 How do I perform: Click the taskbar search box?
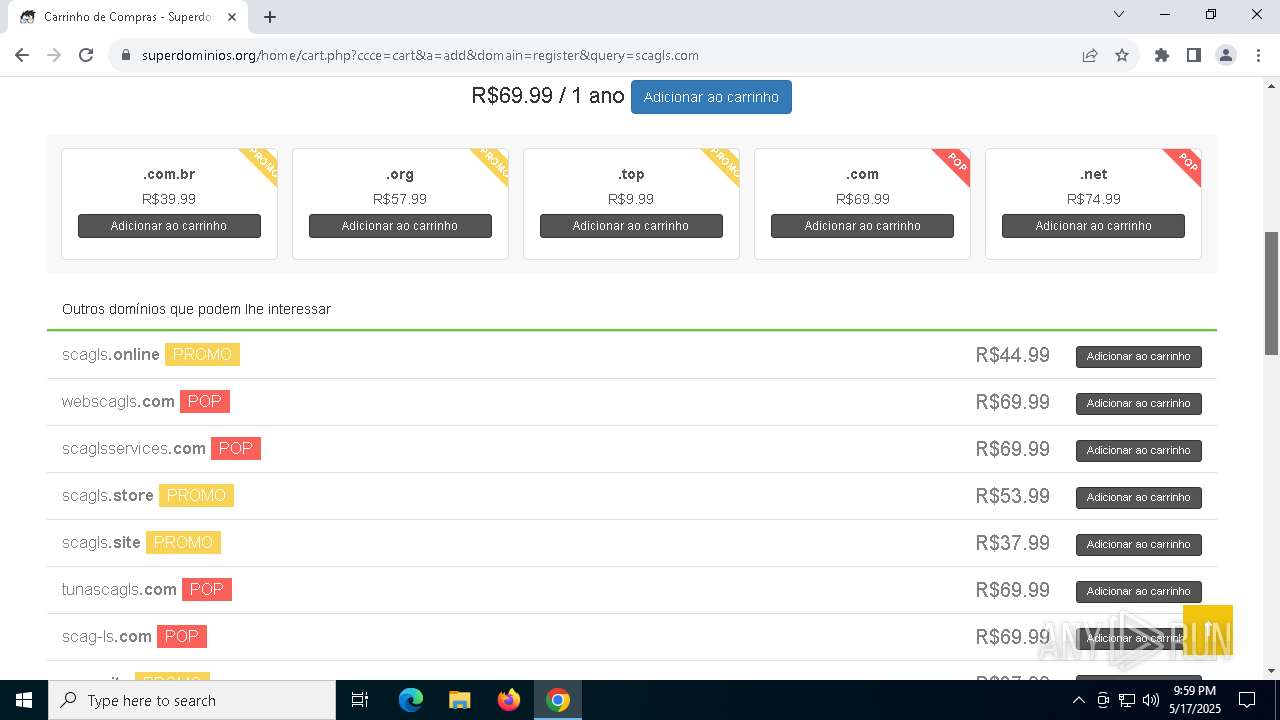click(x=192, y=700)
